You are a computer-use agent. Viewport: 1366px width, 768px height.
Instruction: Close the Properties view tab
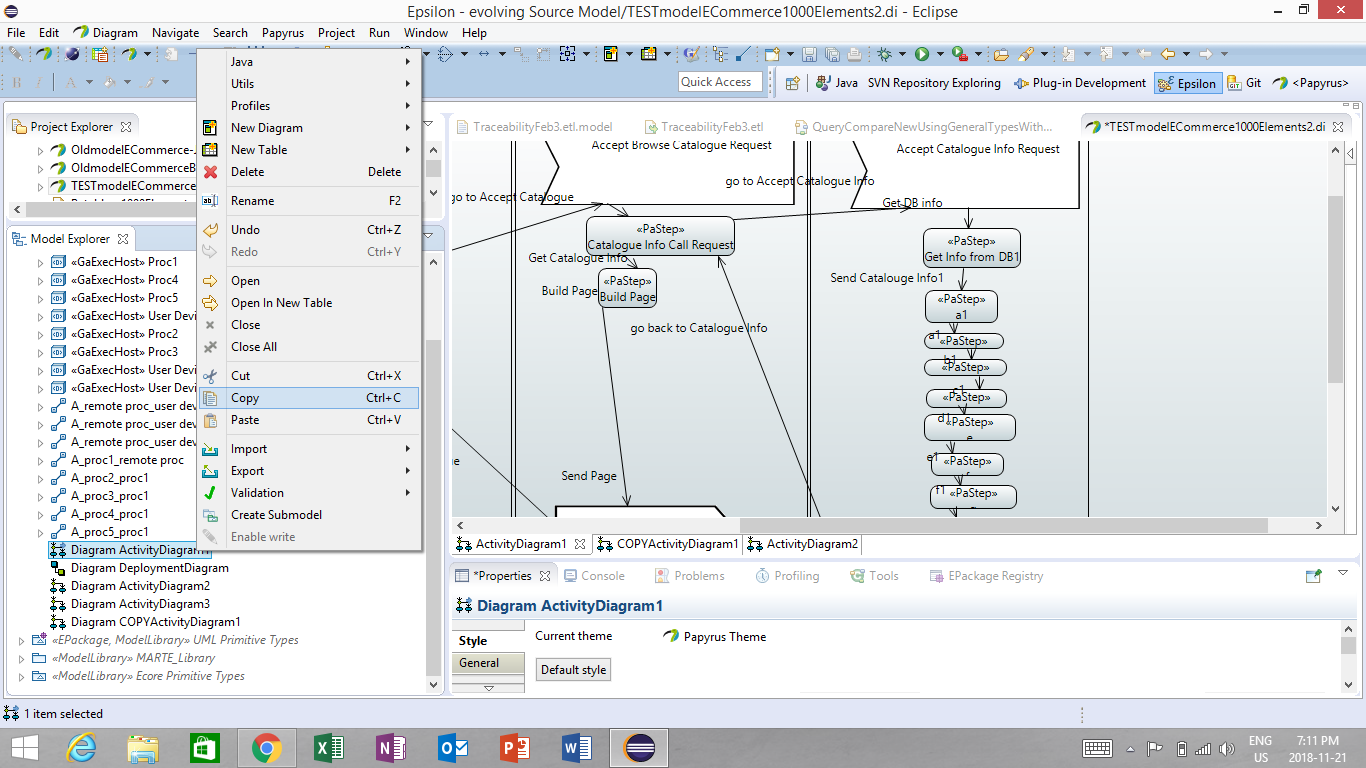tap(545, 576)
